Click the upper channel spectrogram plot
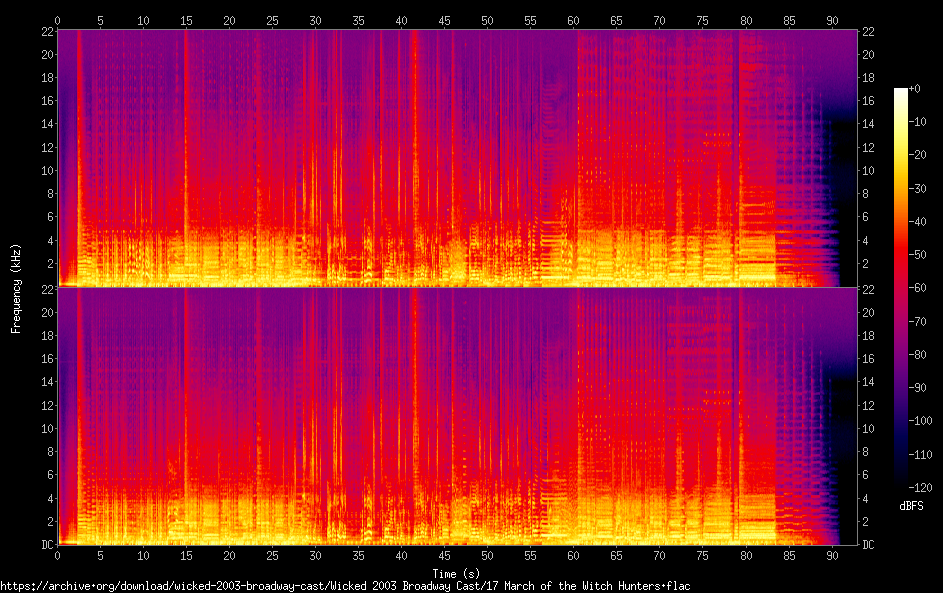Screen dimensions: 943x593 [x=457, y=158]
